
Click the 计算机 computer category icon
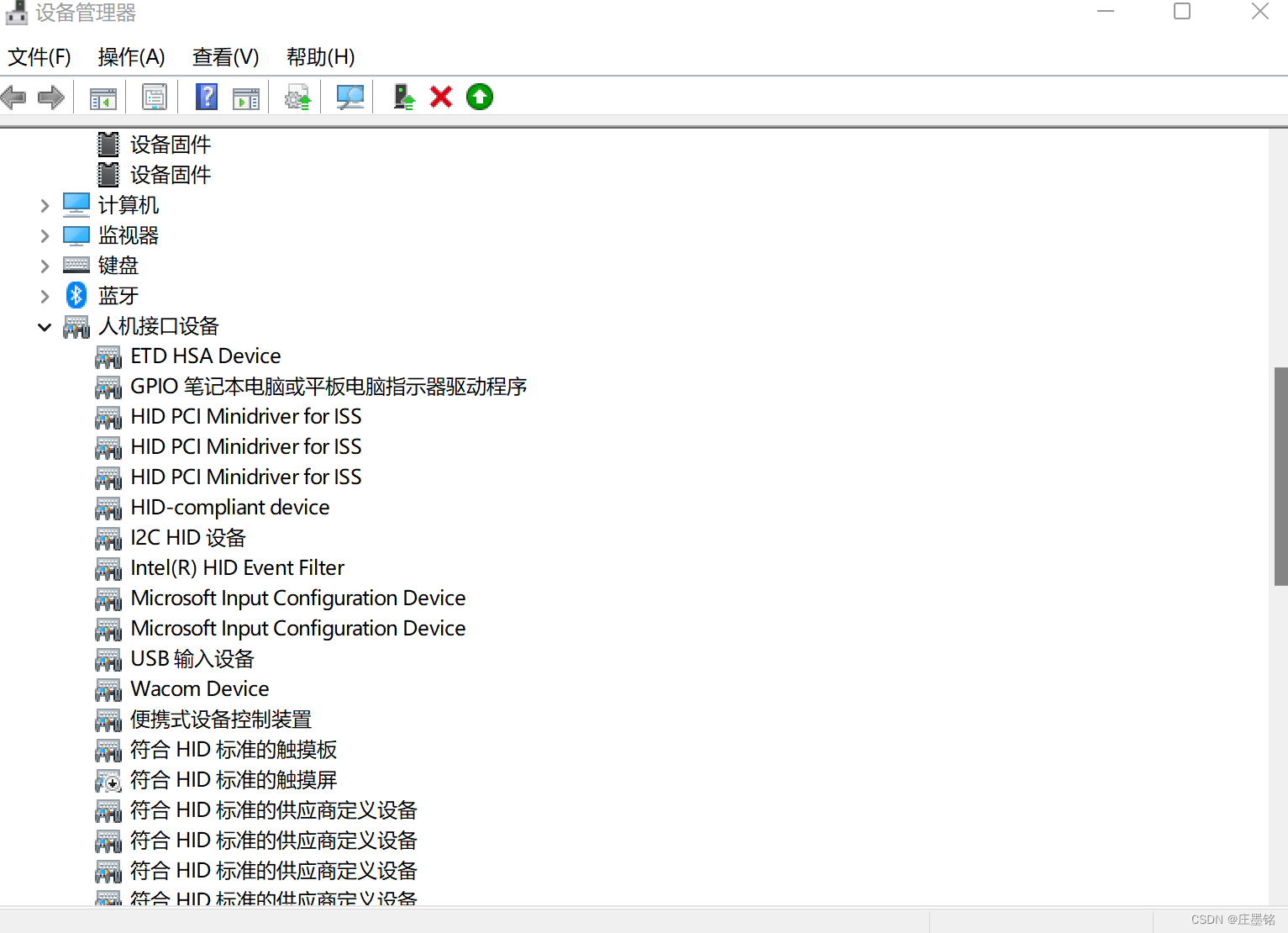tap(76, 204)
